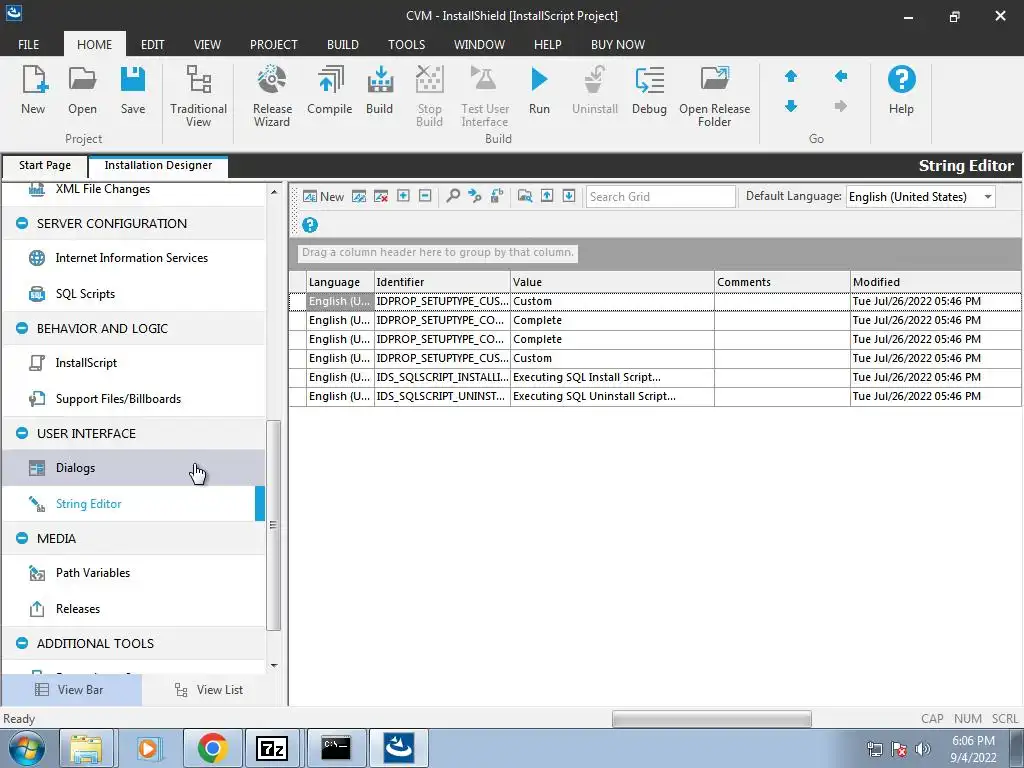Open SQL Scripts view

coord(133,294)
